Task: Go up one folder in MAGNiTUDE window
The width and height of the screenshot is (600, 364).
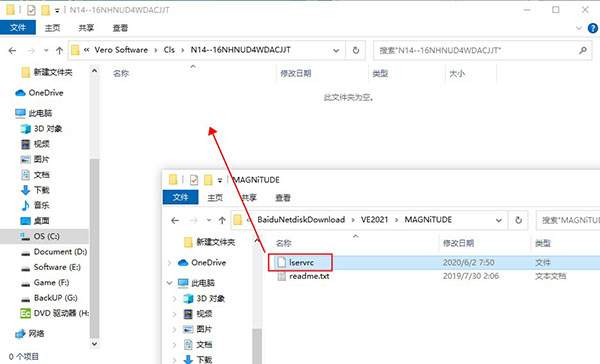Action: click(x=222, y=220)
